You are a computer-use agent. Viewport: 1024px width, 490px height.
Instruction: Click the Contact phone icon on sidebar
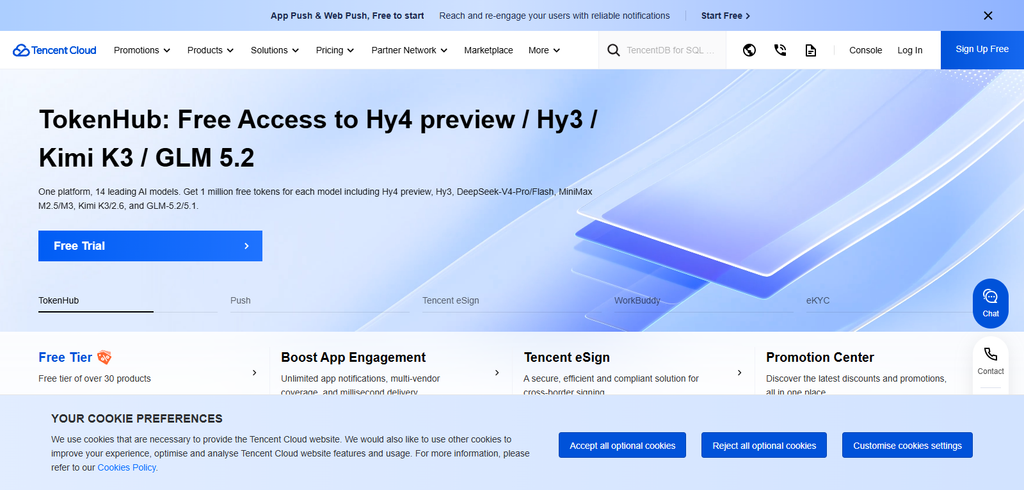tap(991, 354)
